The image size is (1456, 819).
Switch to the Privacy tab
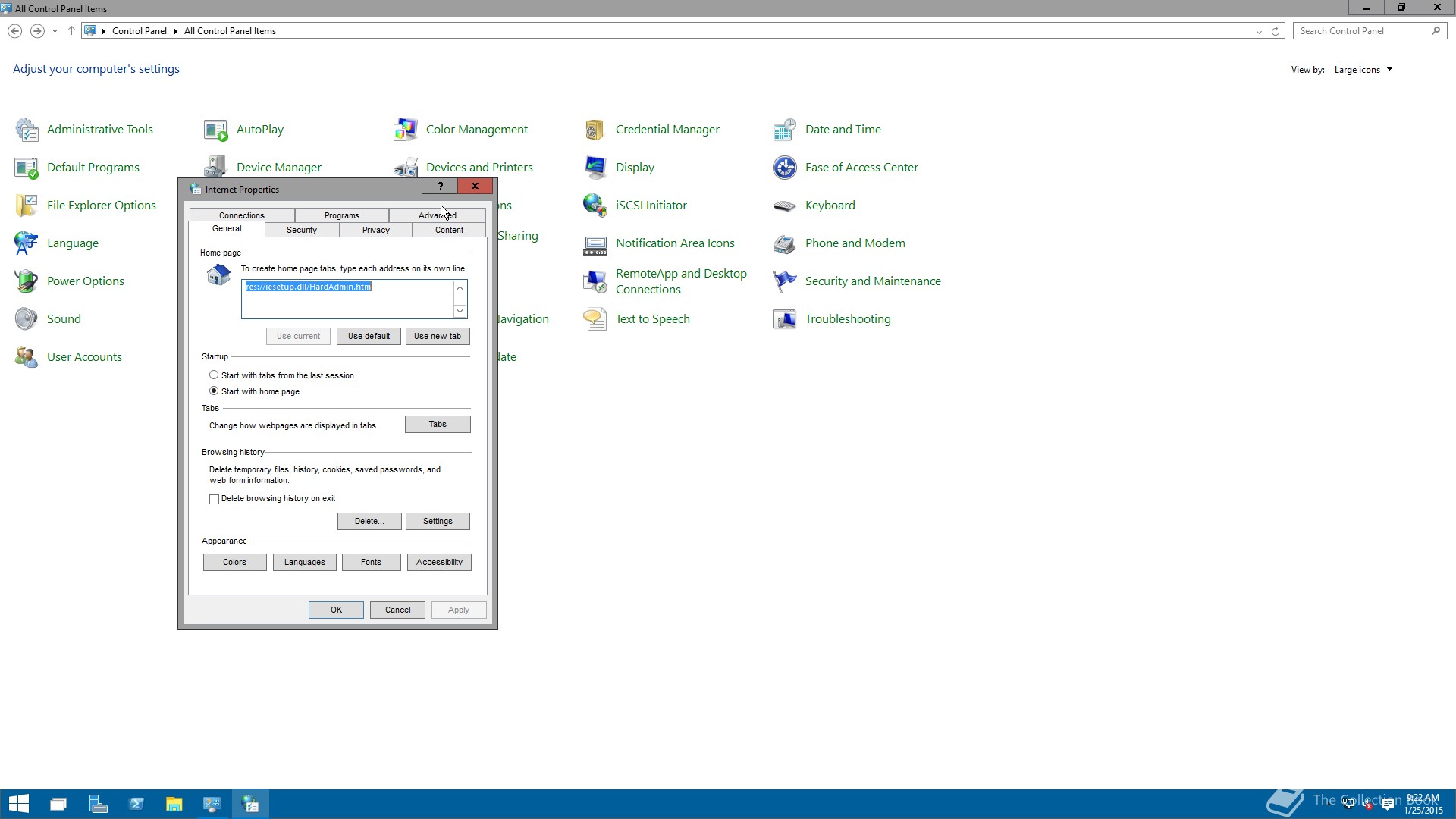pyautogui.click(x=376, y=230)
